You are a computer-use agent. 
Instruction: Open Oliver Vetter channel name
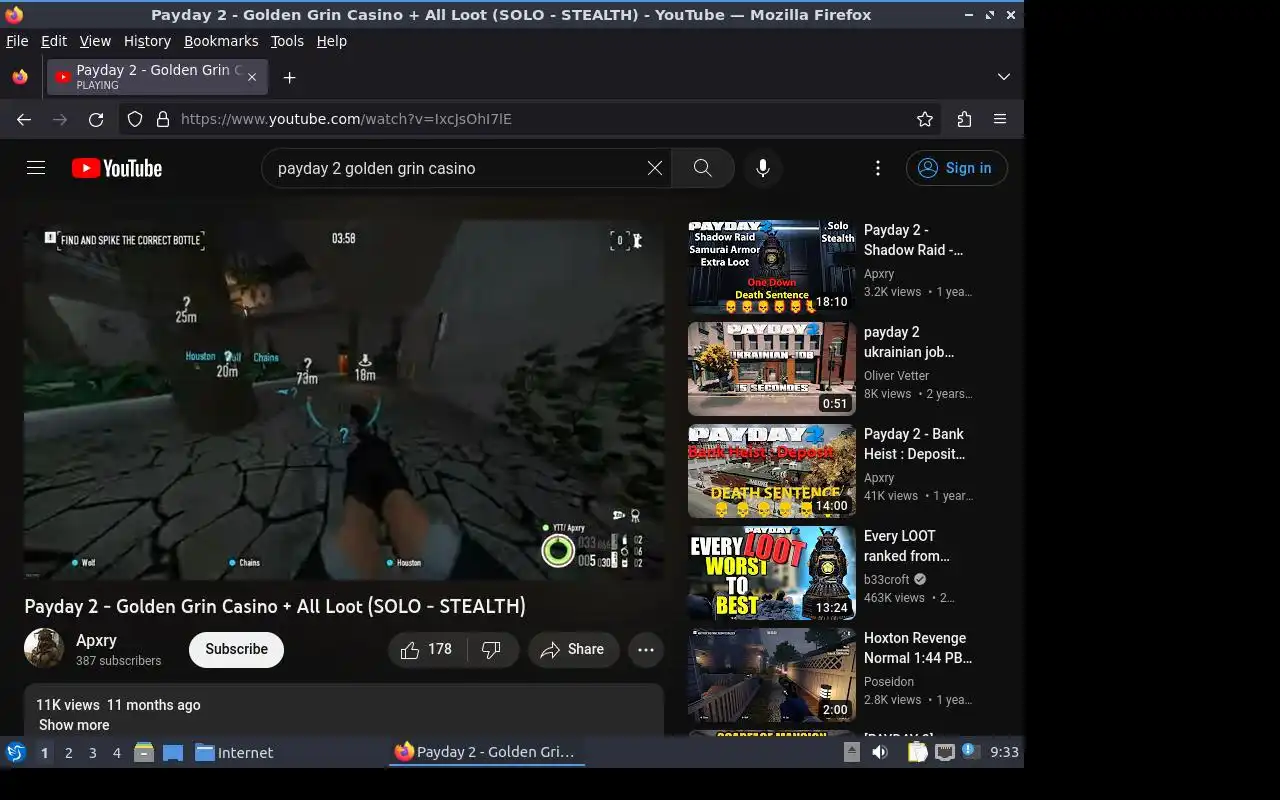pos(896,376)
